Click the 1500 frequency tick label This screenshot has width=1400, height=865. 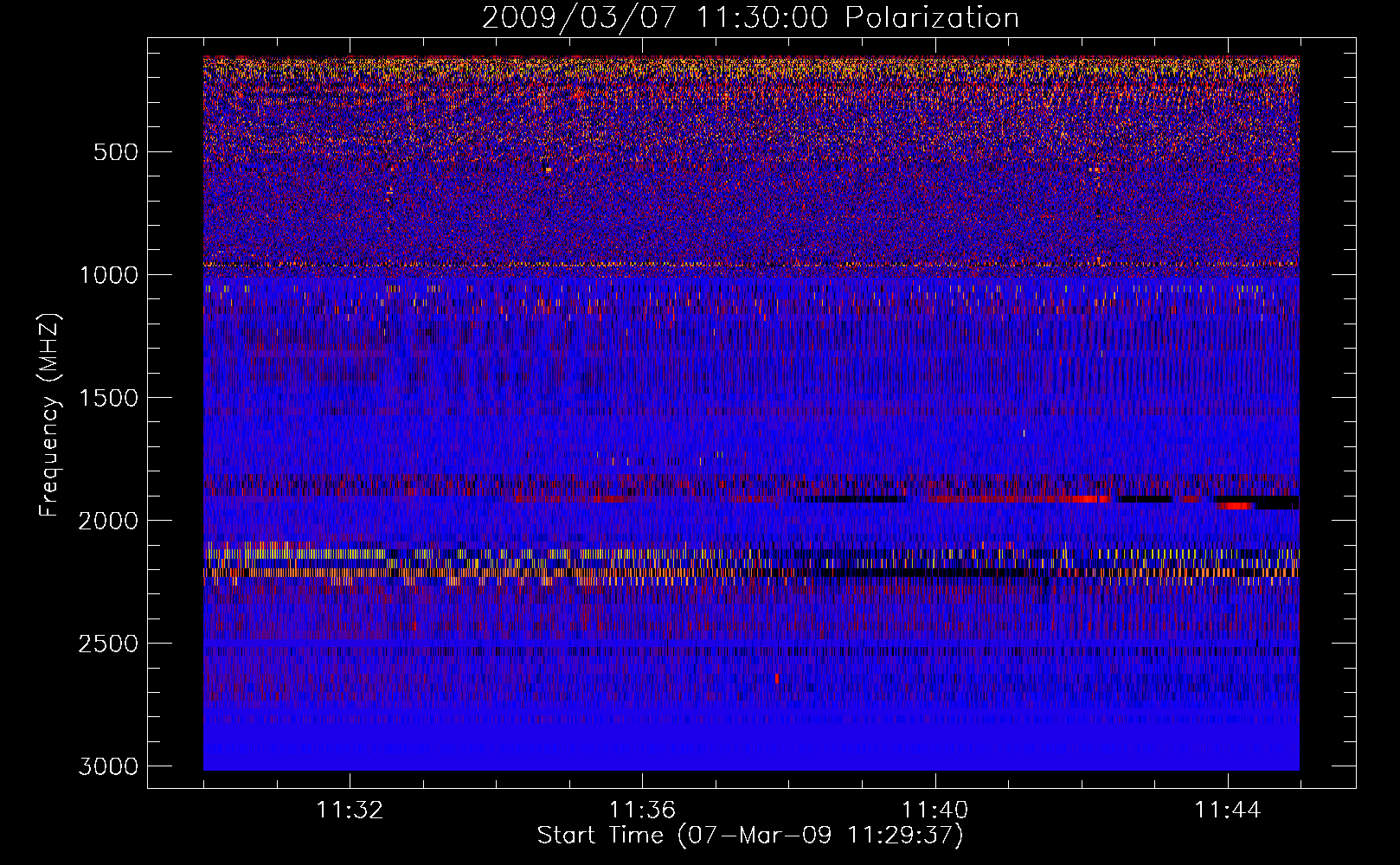point(108,398)
